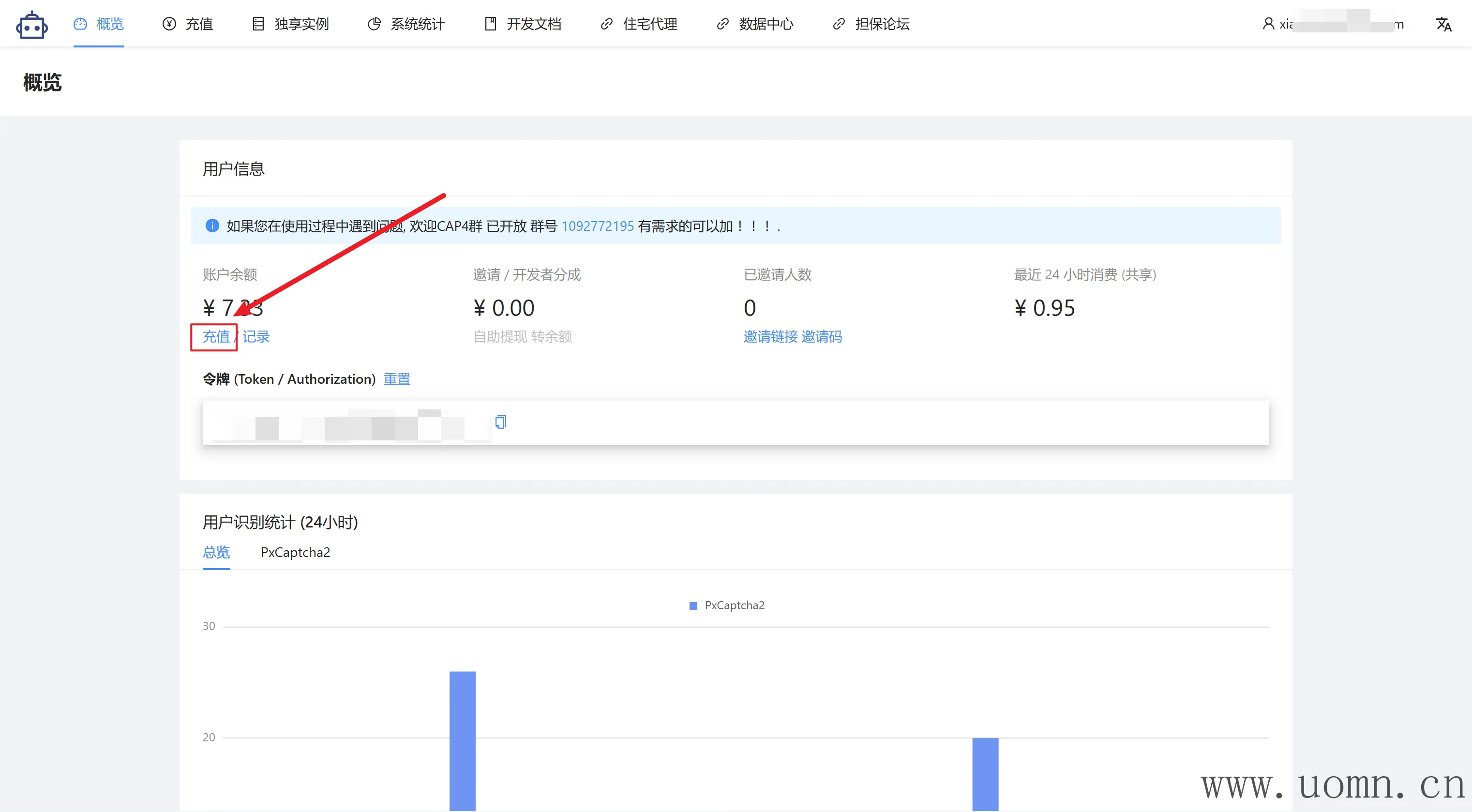
Task: Click the 充值 link under account balance
Action: (x=216, y=337)
